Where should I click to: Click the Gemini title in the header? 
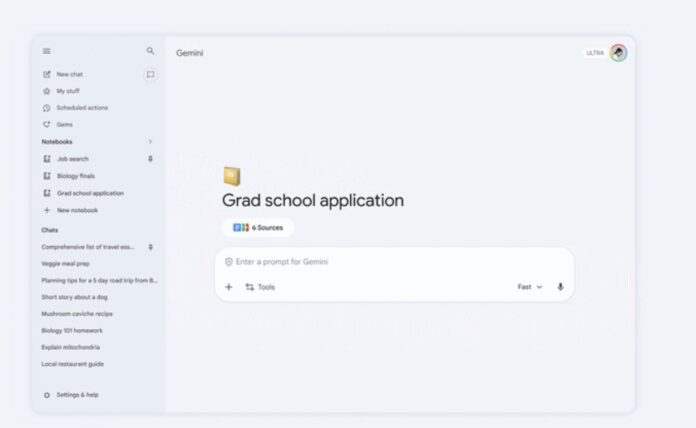point(190,53)
